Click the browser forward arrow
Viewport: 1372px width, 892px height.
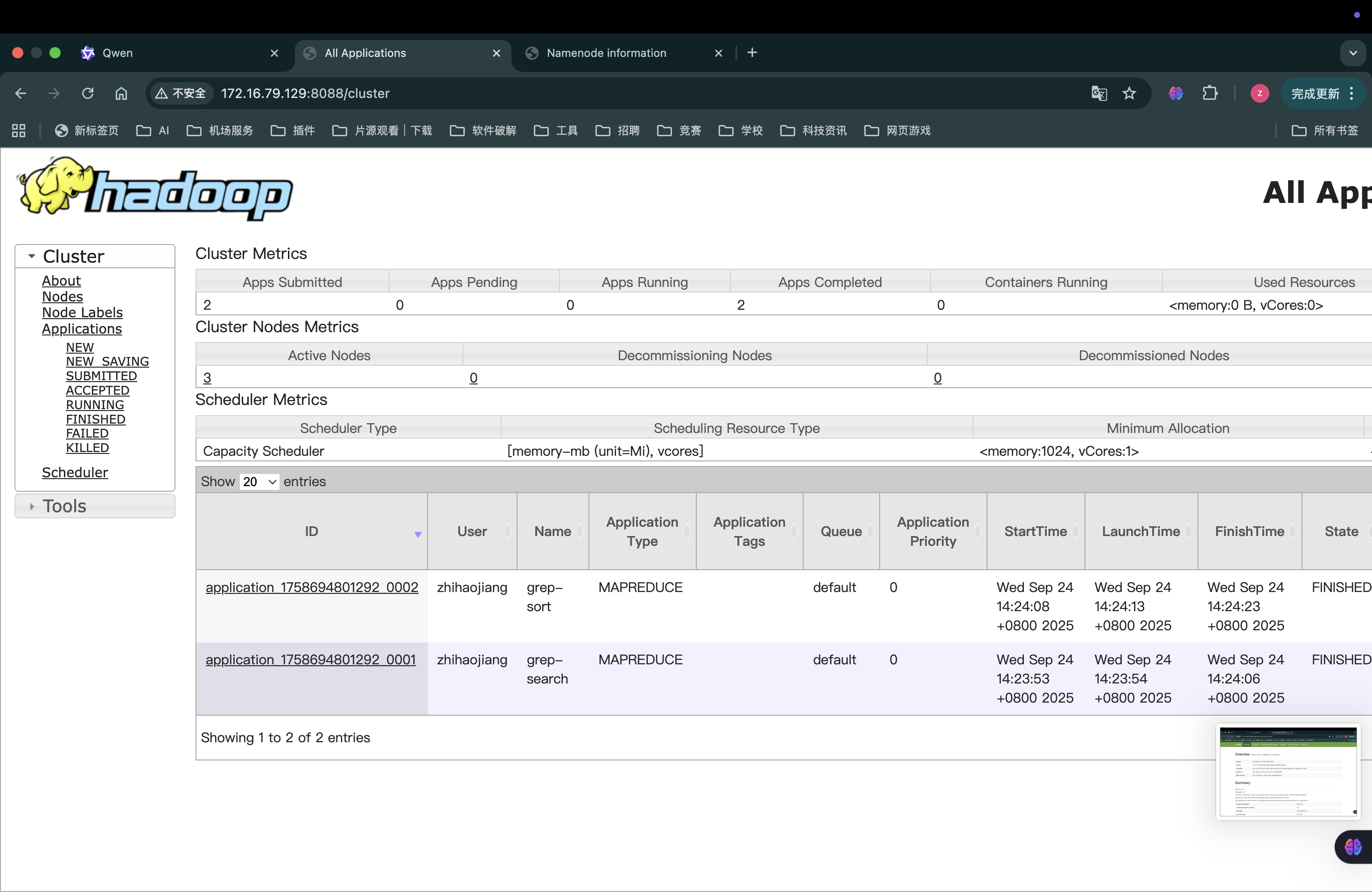click(54, 93)
